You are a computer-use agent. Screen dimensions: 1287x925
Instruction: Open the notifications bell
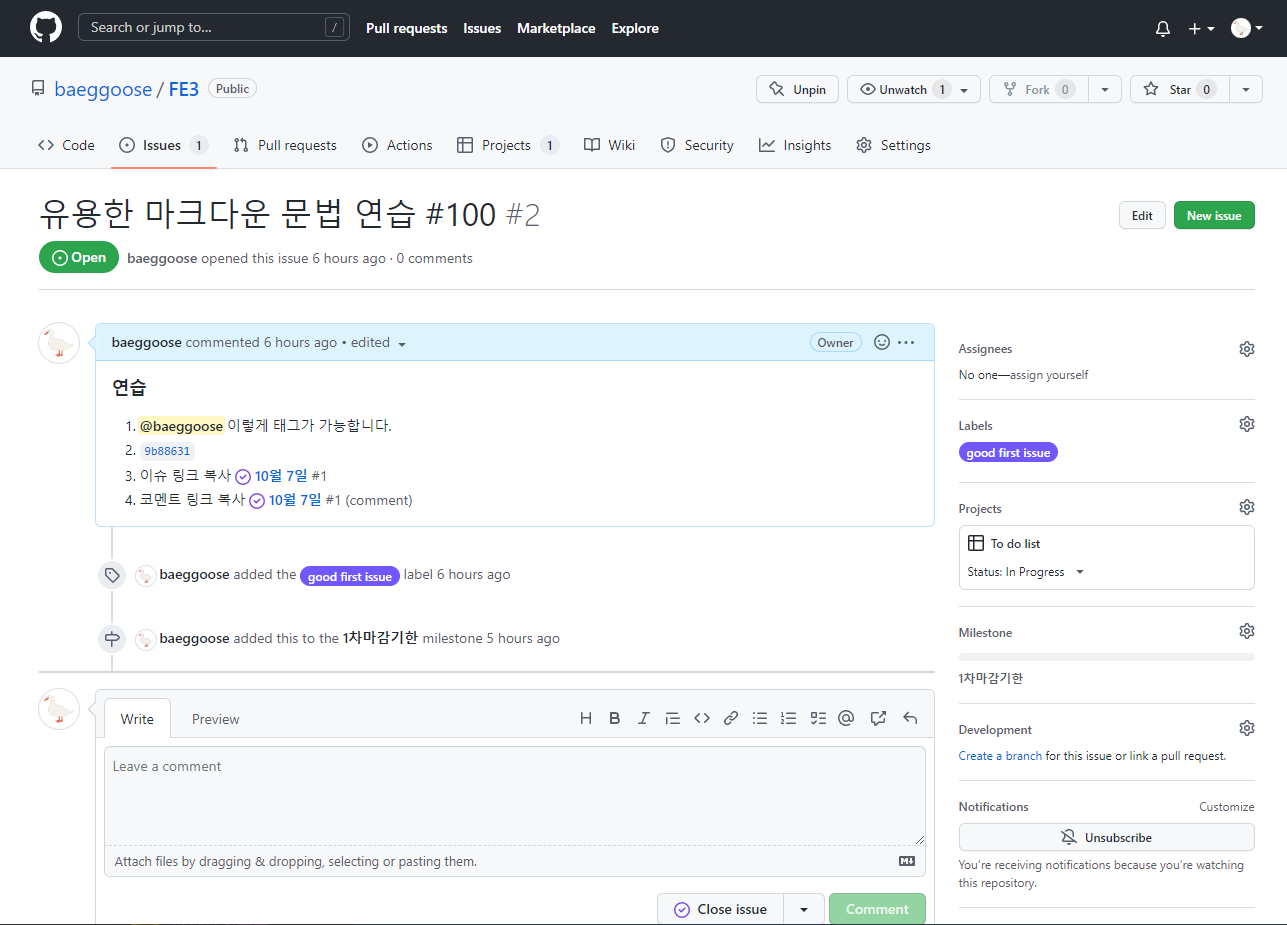[x=1163, y=29]
